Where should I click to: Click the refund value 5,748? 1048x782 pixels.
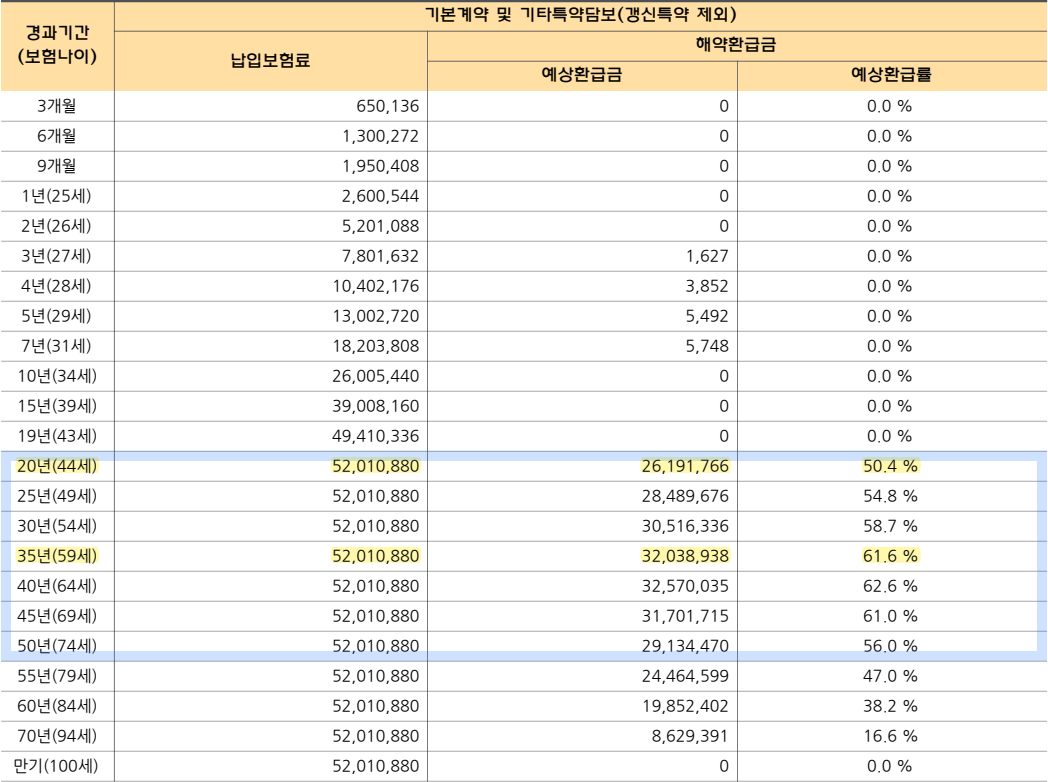[x=707, y=347]
